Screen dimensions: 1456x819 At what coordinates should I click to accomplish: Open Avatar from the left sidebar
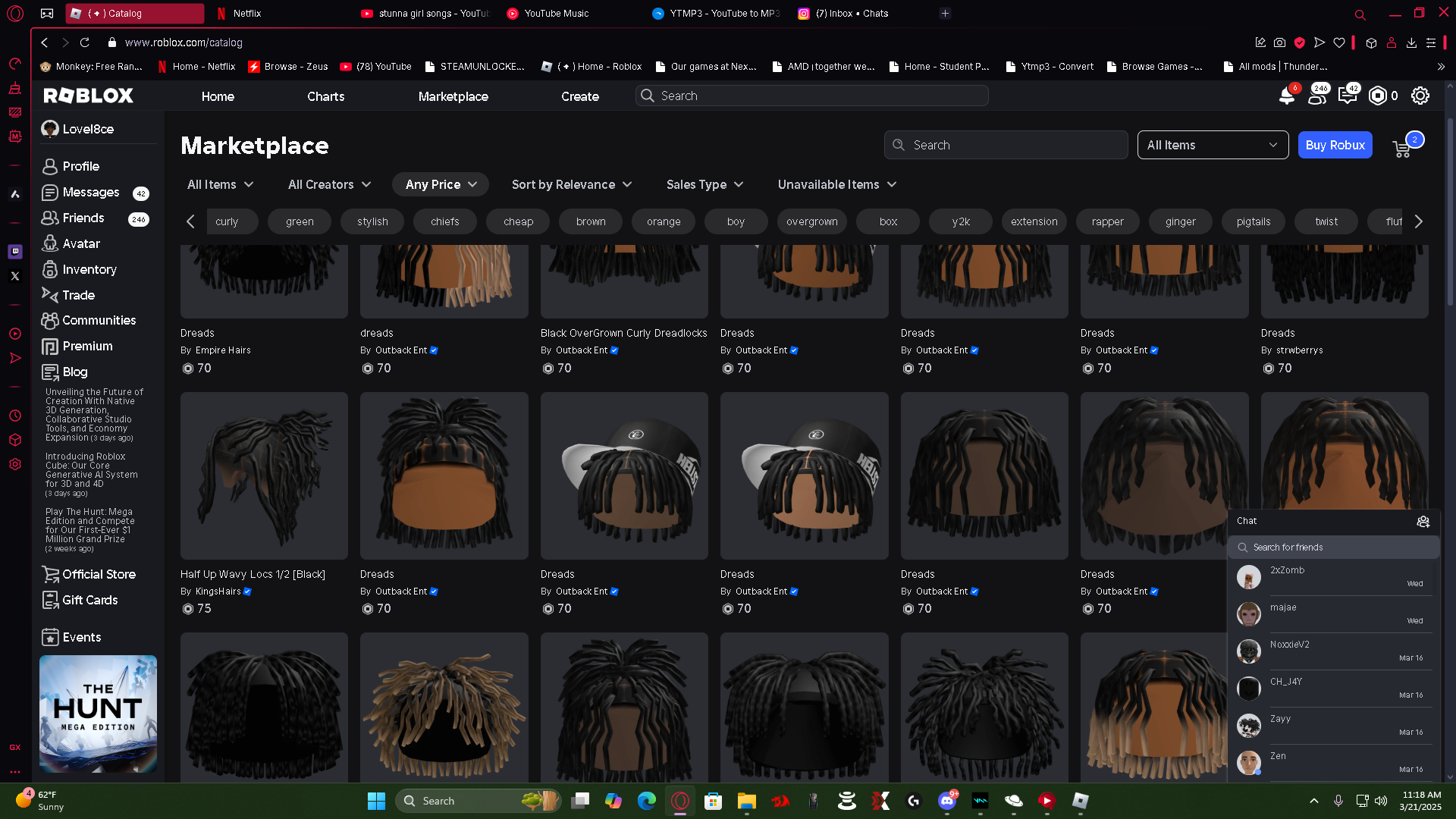tap(81, 243)
